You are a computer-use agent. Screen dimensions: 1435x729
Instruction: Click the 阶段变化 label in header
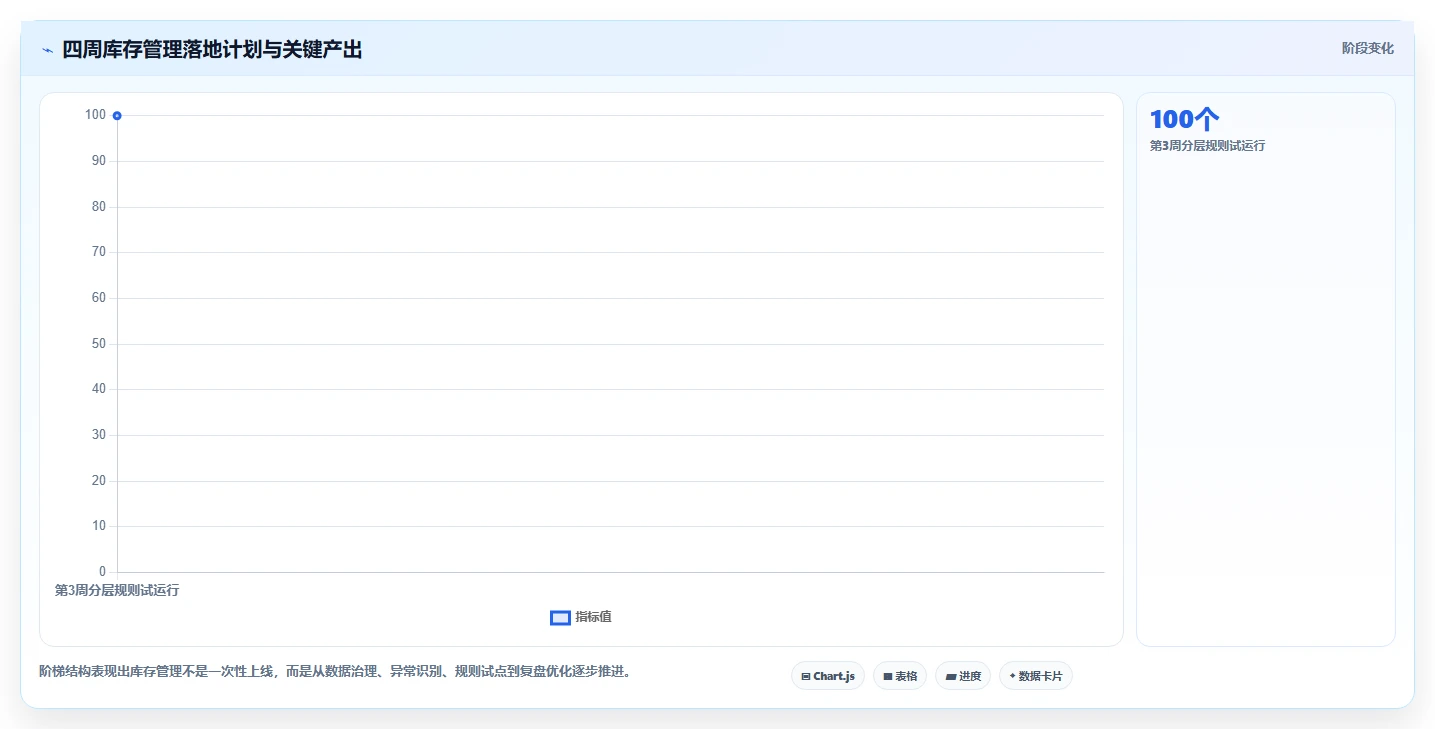[1367, 48]
